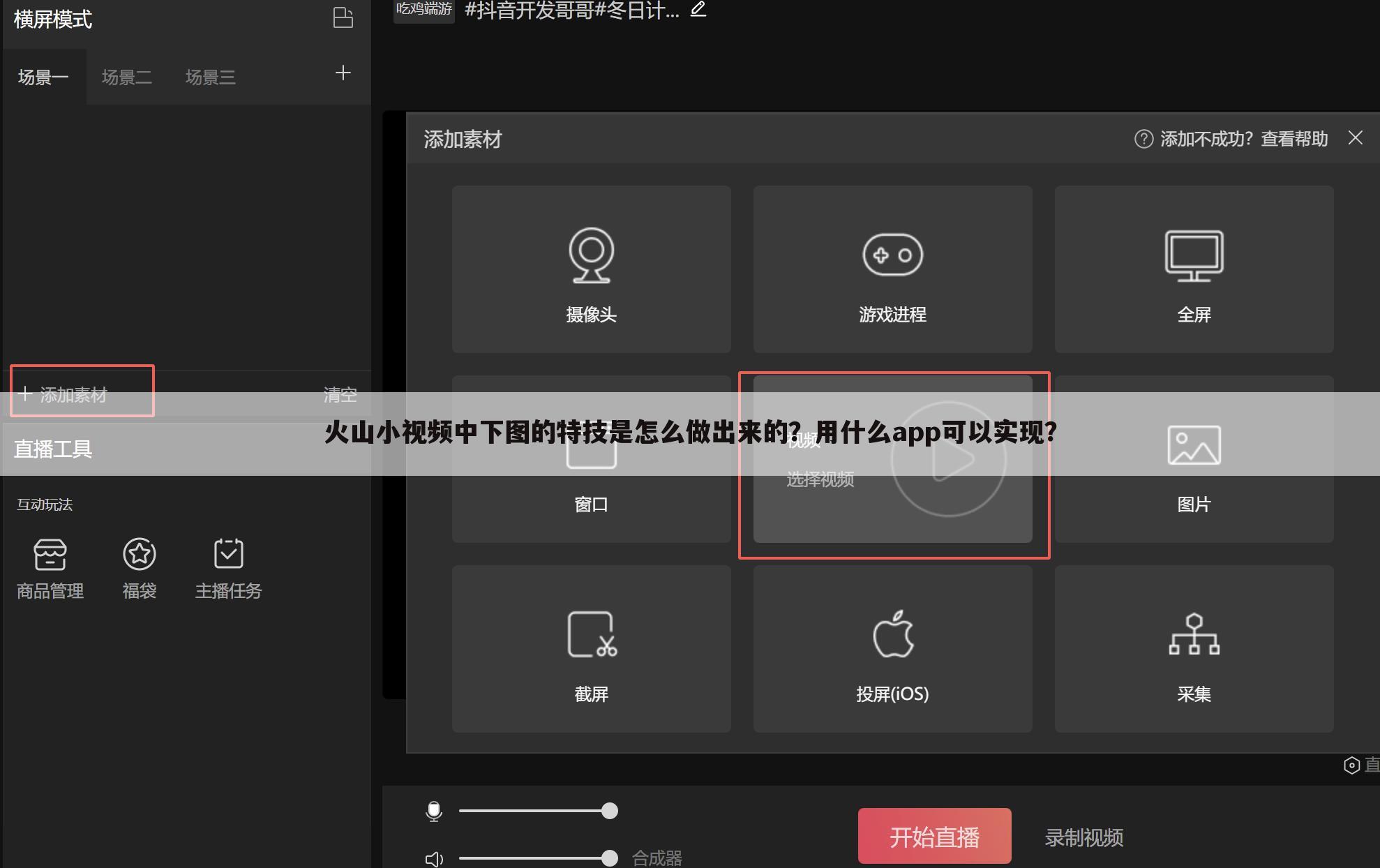This screenshot has width=1380, height=868.
Task: Choose the 采集 capture device source
Action: coord(1194,648)
